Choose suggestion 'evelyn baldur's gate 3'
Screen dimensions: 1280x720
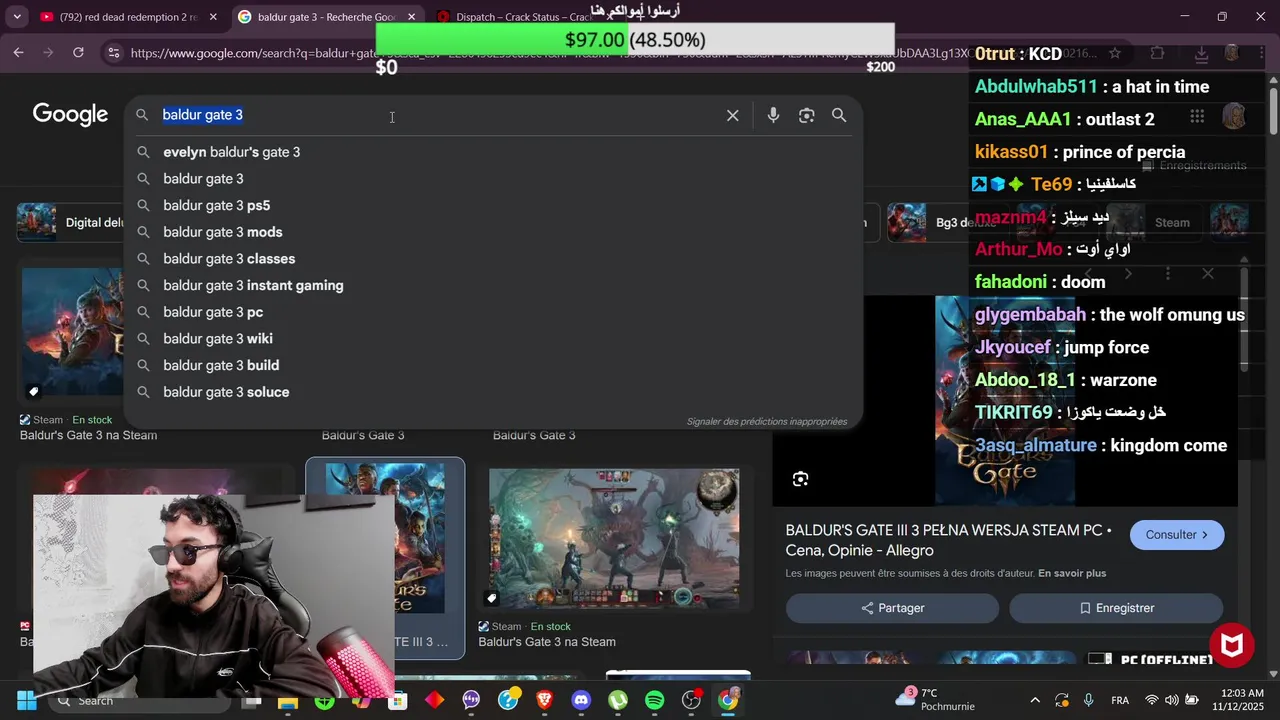point(493,152)
